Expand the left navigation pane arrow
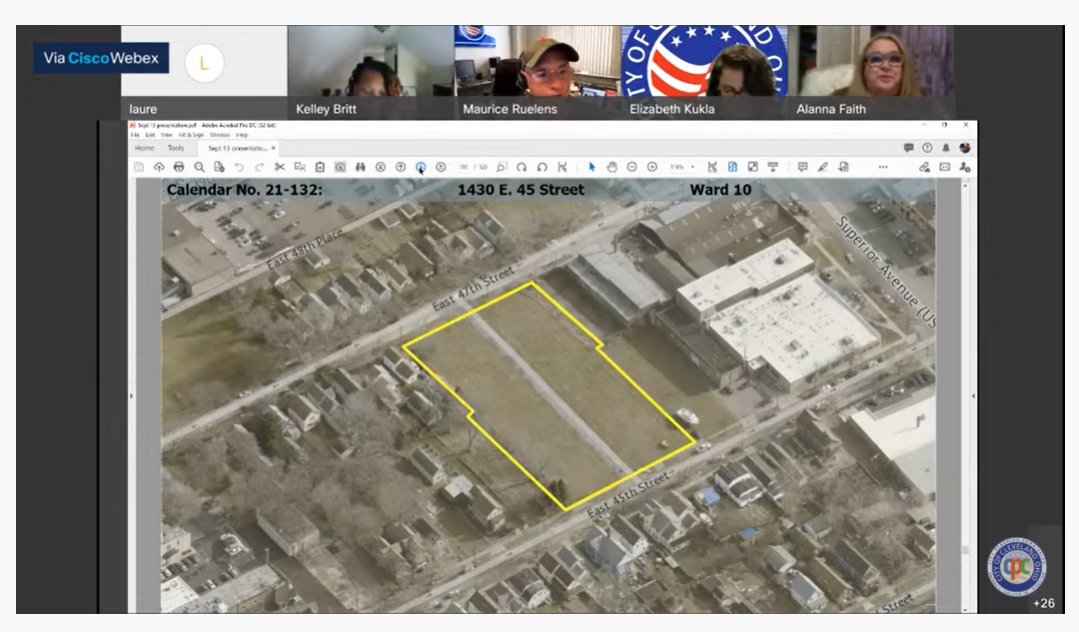1079x632 pixels. click(x=131, y=396)
